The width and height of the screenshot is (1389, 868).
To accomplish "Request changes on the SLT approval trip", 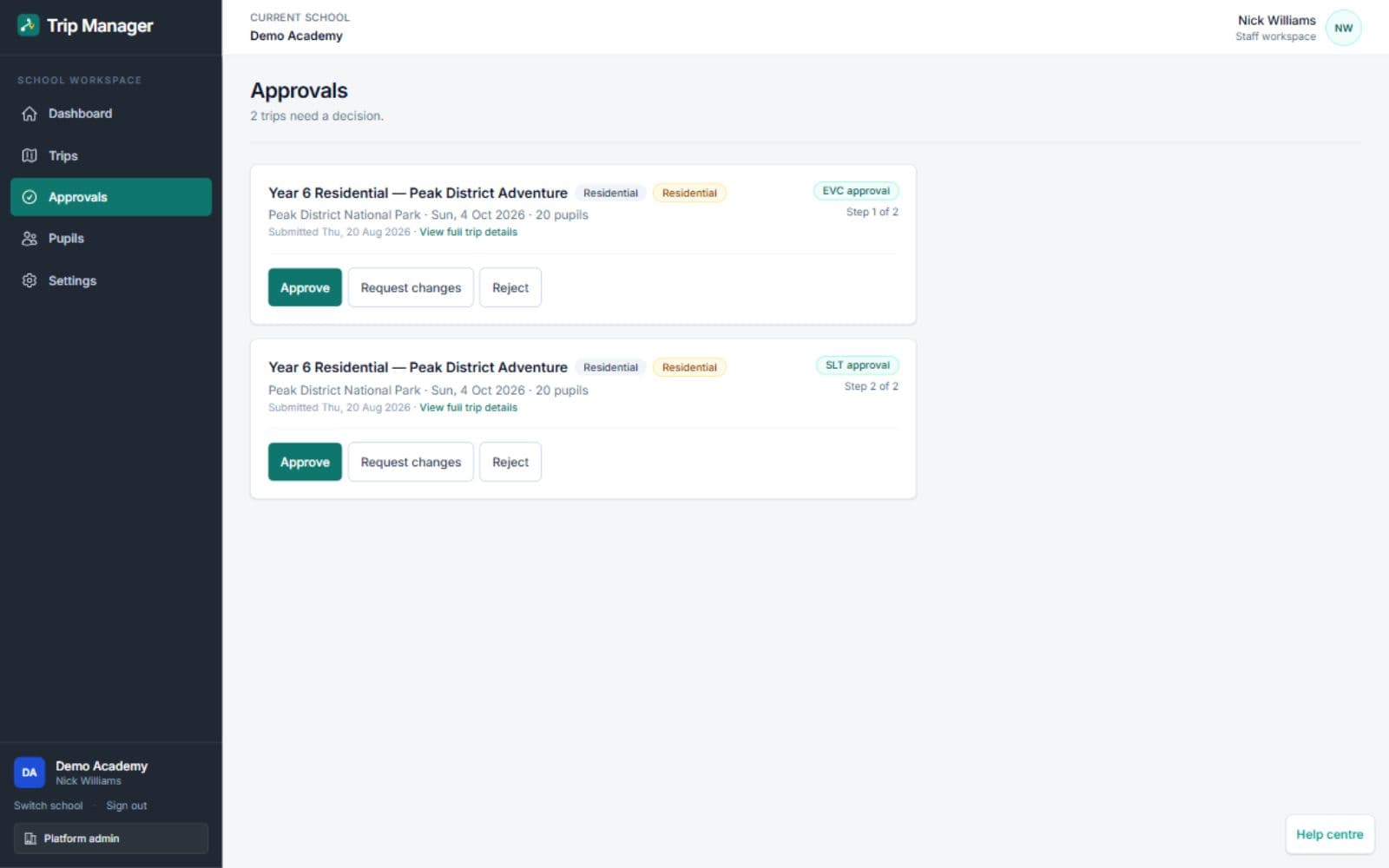I will (411, 462).
